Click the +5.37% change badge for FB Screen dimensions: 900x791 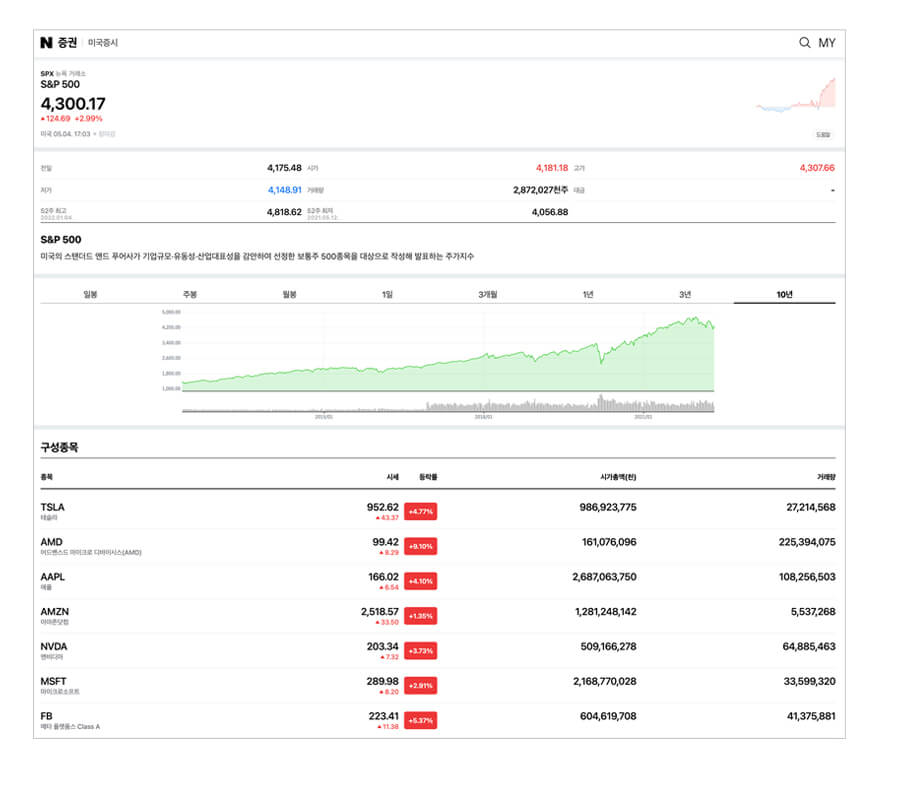point(421,721)
